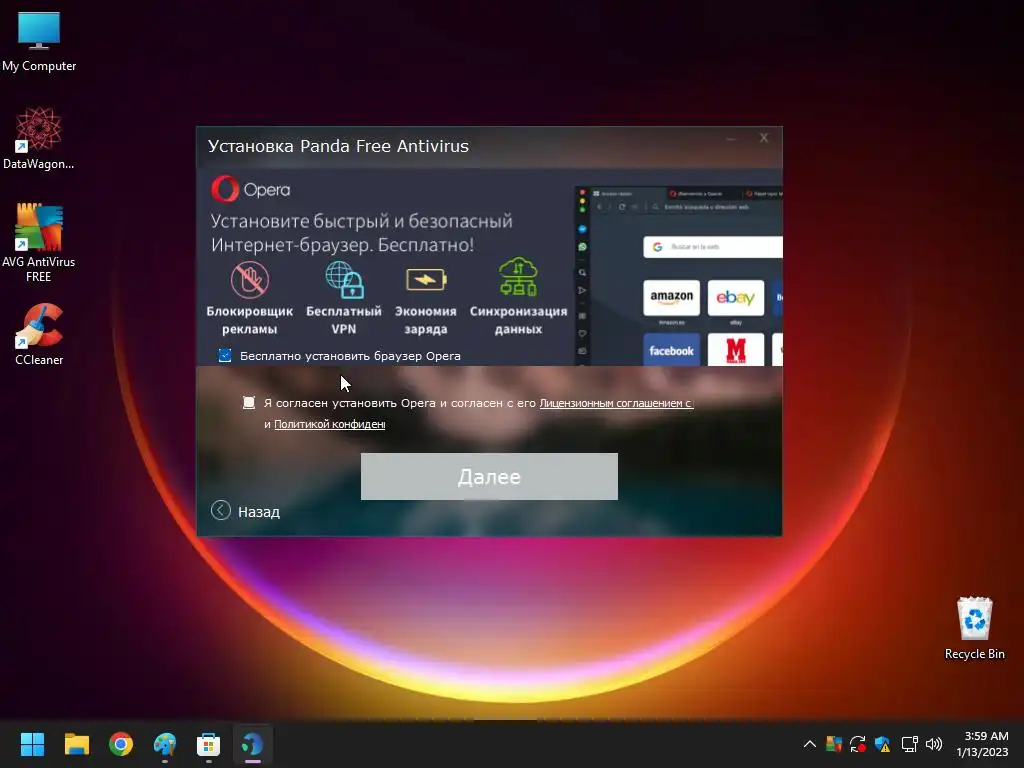Image resolution: width=1024 pixels, height=768 pixels.
Task: Uncheck 'Бесплатно установить браузер Opera' checkbox
Action: click(225, 355)
